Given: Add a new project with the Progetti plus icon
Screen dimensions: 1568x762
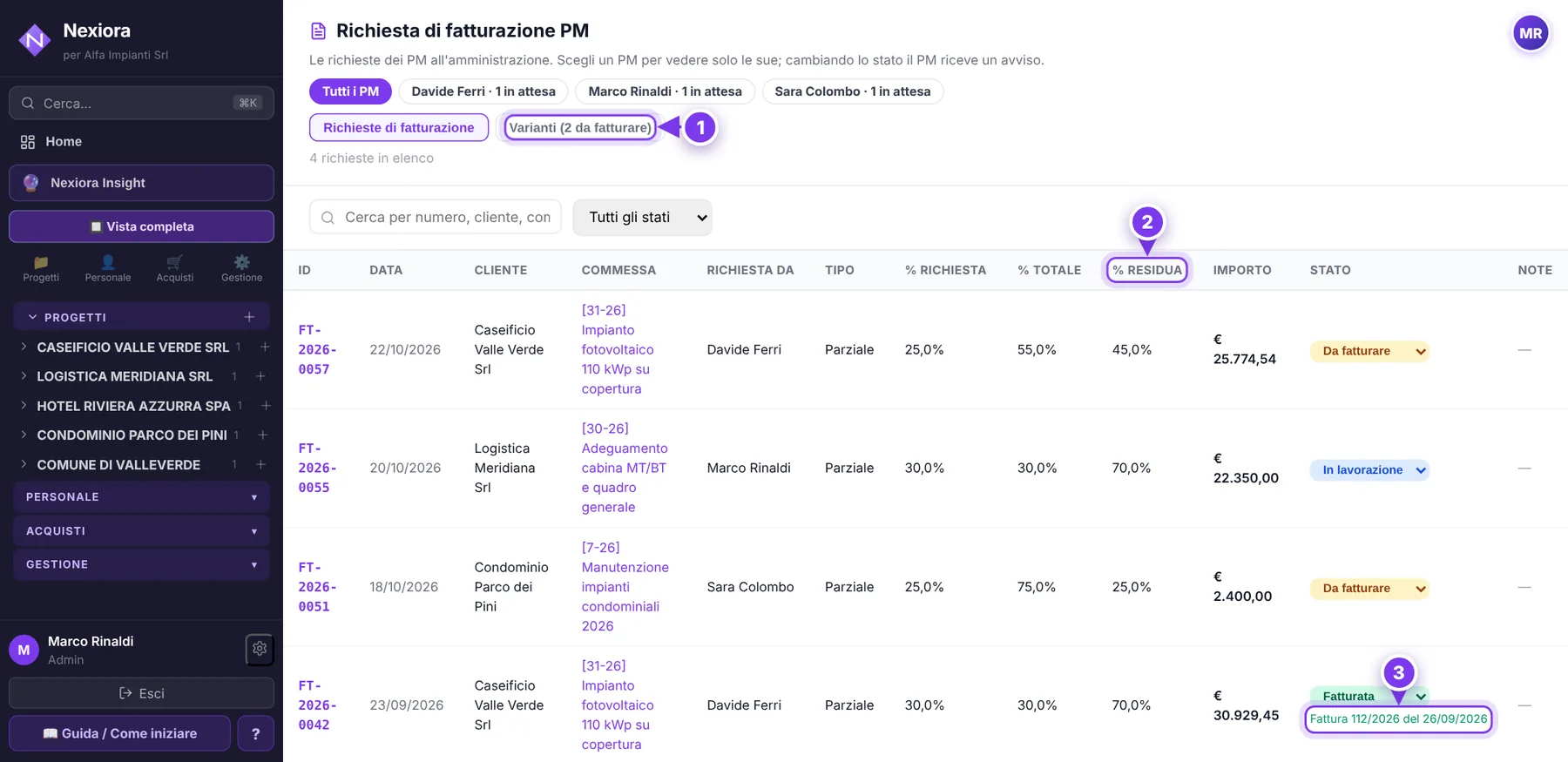Looking at the screenshot, I should [x=249, y=317].
